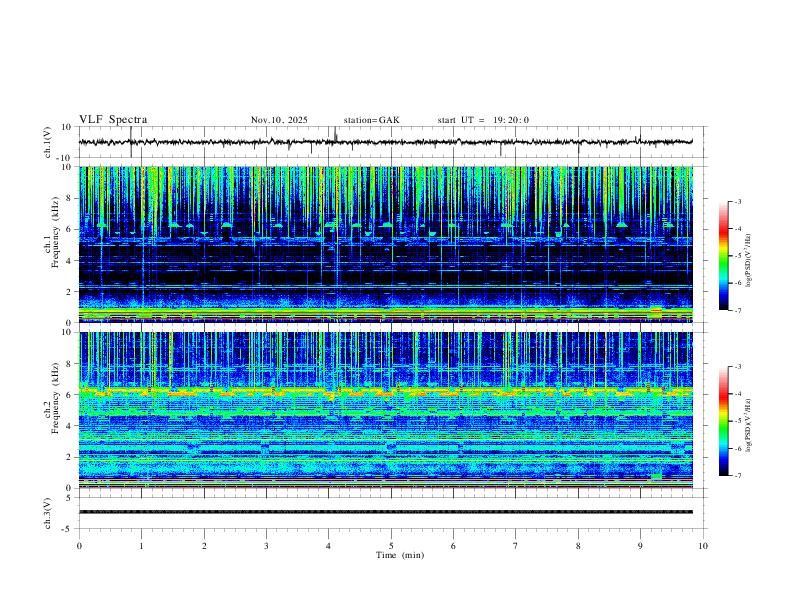Click the ch.1 colorbar log(PSD) label

(x=748, y=261)
